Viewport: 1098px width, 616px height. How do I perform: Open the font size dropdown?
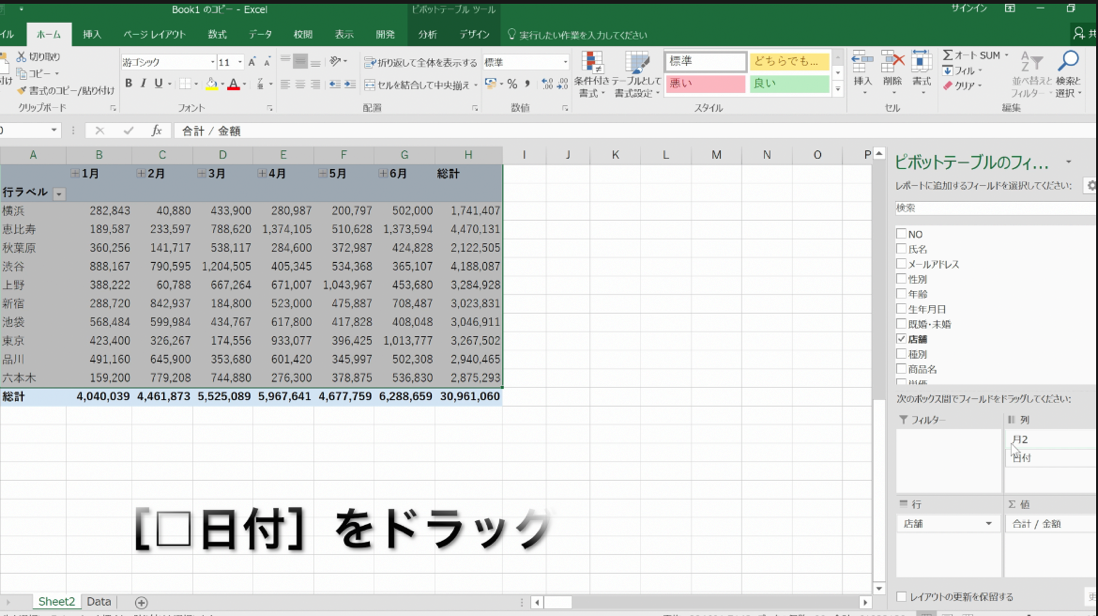(x=239, y=62)
